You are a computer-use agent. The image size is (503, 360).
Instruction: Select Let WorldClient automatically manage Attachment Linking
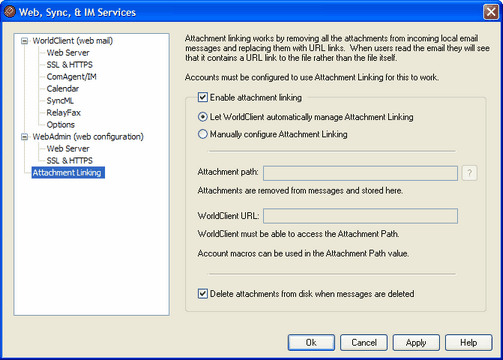pyautogui.click(x=203, y=117)
